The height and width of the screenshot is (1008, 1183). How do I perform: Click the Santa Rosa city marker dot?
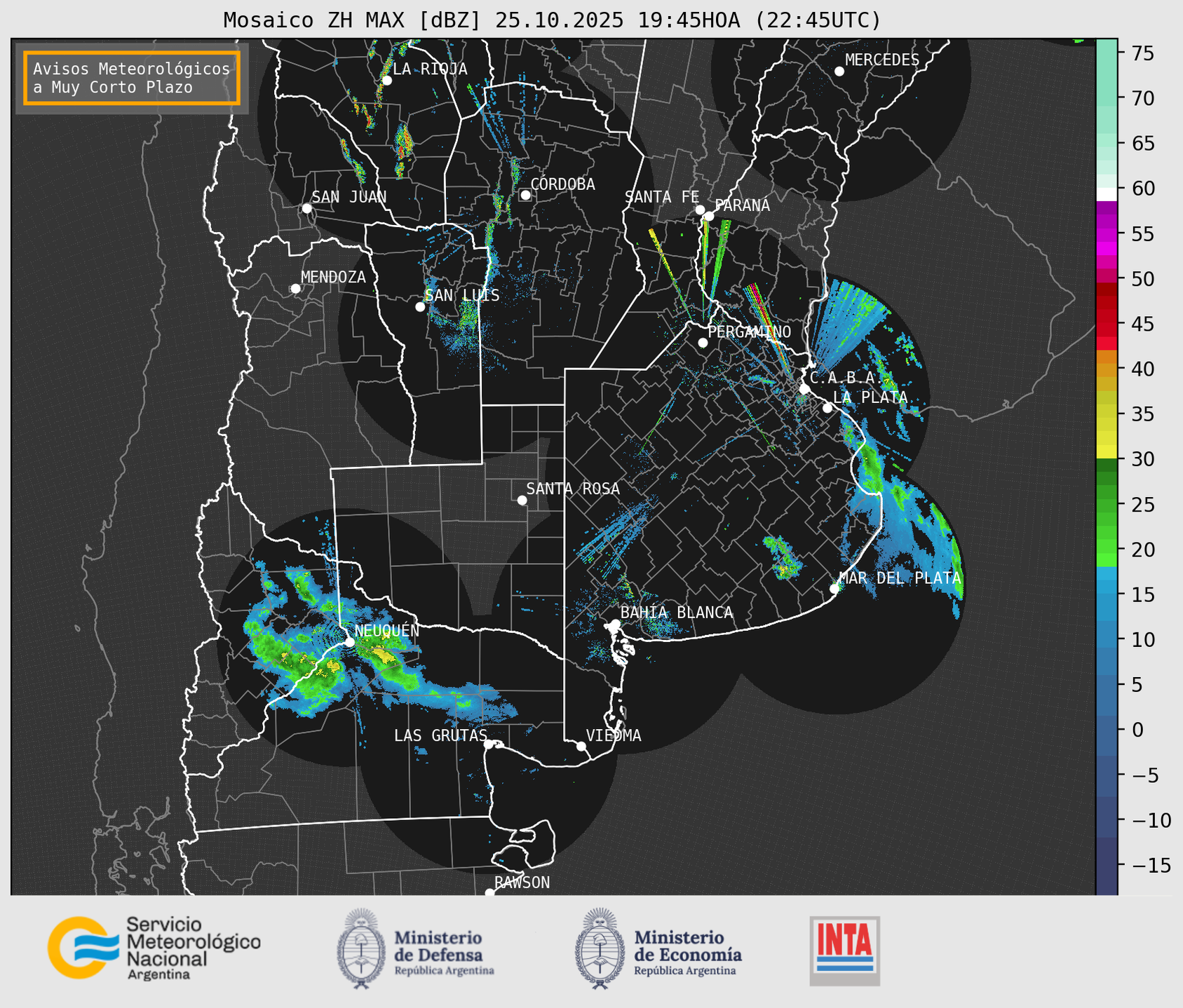[522, 500]
